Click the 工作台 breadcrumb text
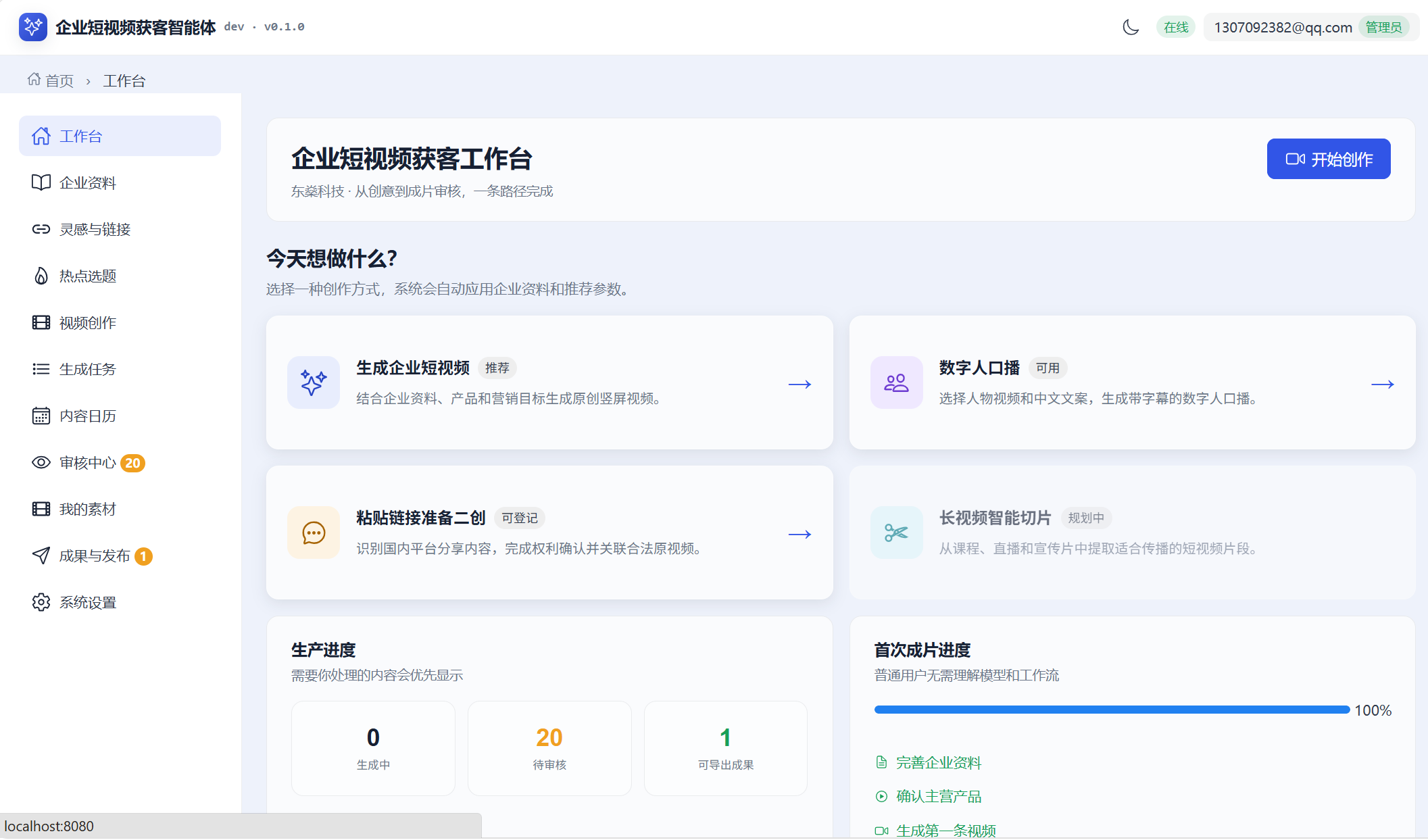The image size is (1428, 840). [124, 80]
